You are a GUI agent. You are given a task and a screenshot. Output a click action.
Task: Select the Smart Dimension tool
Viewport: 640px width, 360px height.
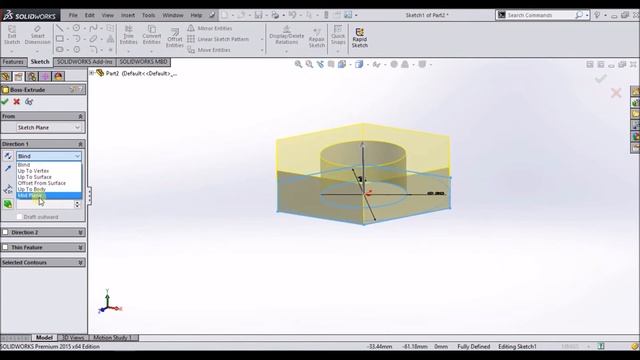click(37, 35)
